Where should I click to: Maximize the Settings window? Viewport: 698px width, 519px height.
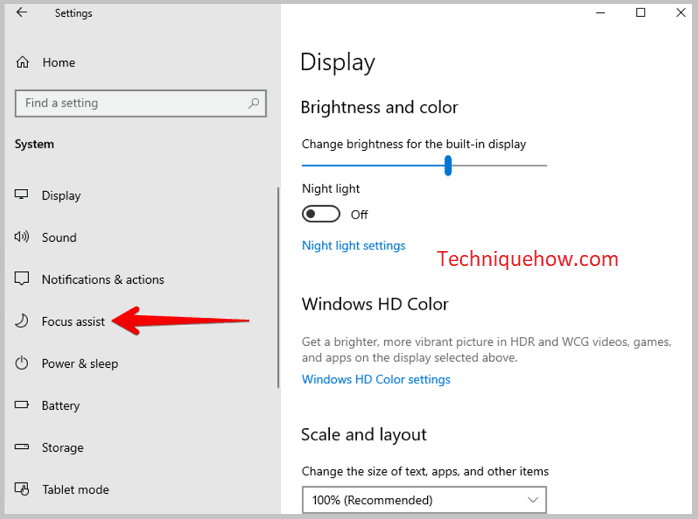click(640, 13)
